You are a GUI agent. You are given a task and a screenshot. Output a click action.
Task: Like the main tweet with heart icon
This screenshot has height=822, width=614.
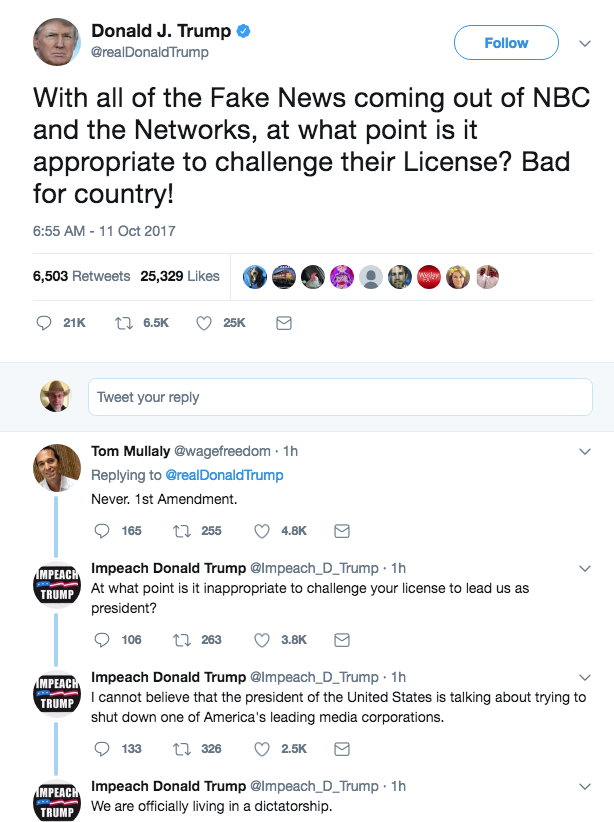coord(203,323)
